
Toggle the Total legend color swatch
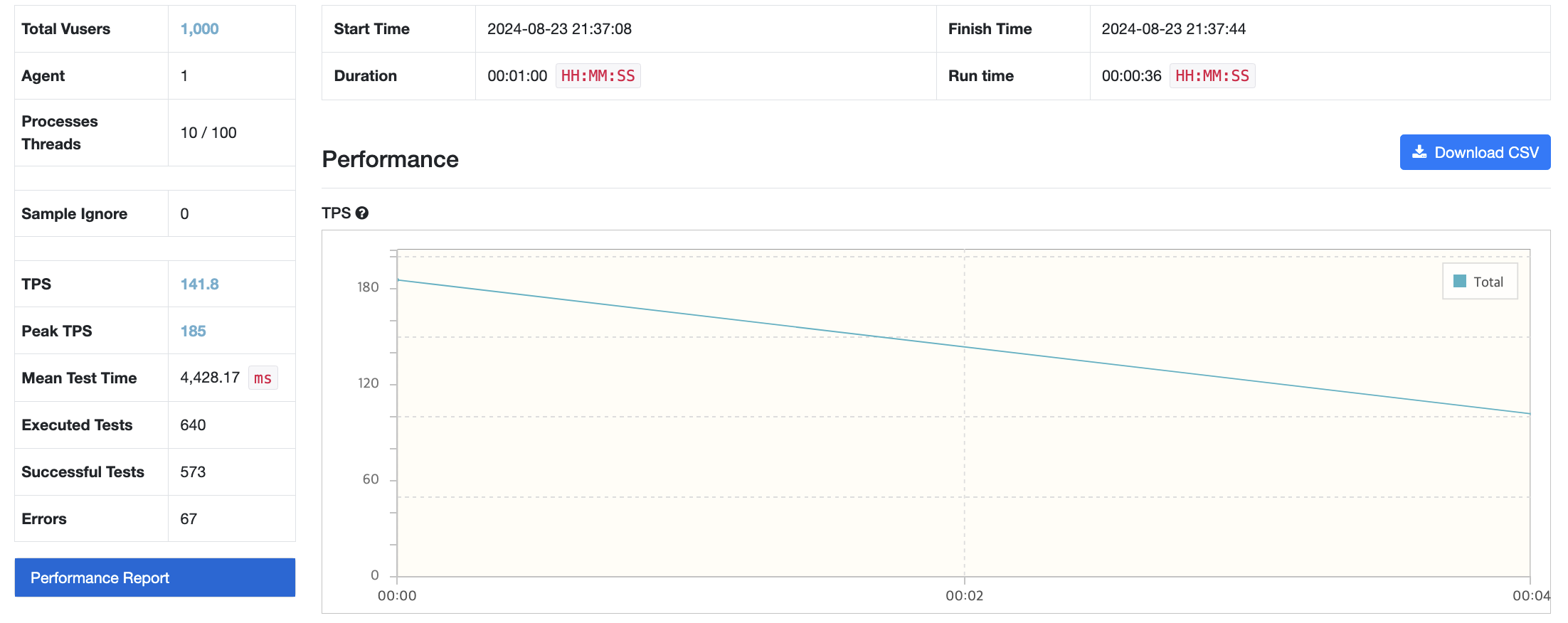pos(1460,282)
